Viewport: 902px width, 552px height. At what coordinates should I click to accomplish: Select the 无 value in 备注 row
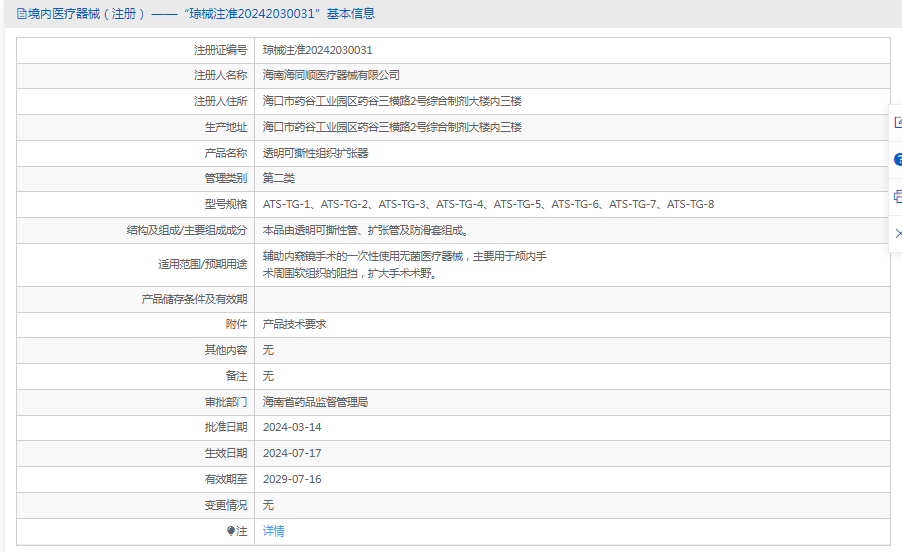coord(268,376)
